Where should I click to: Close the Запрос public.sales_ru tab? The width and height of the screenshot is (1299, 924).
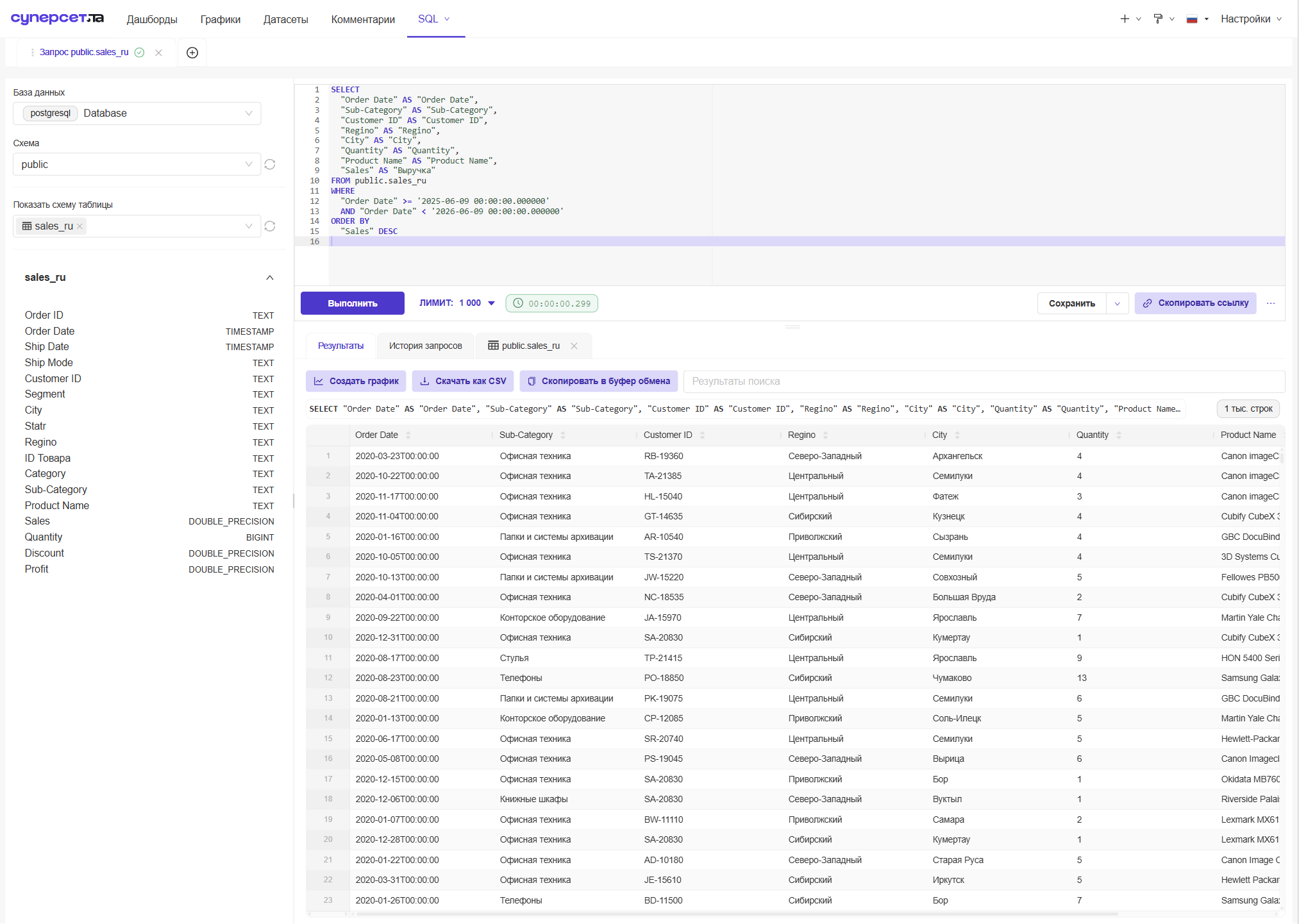[x=158, y=53]
